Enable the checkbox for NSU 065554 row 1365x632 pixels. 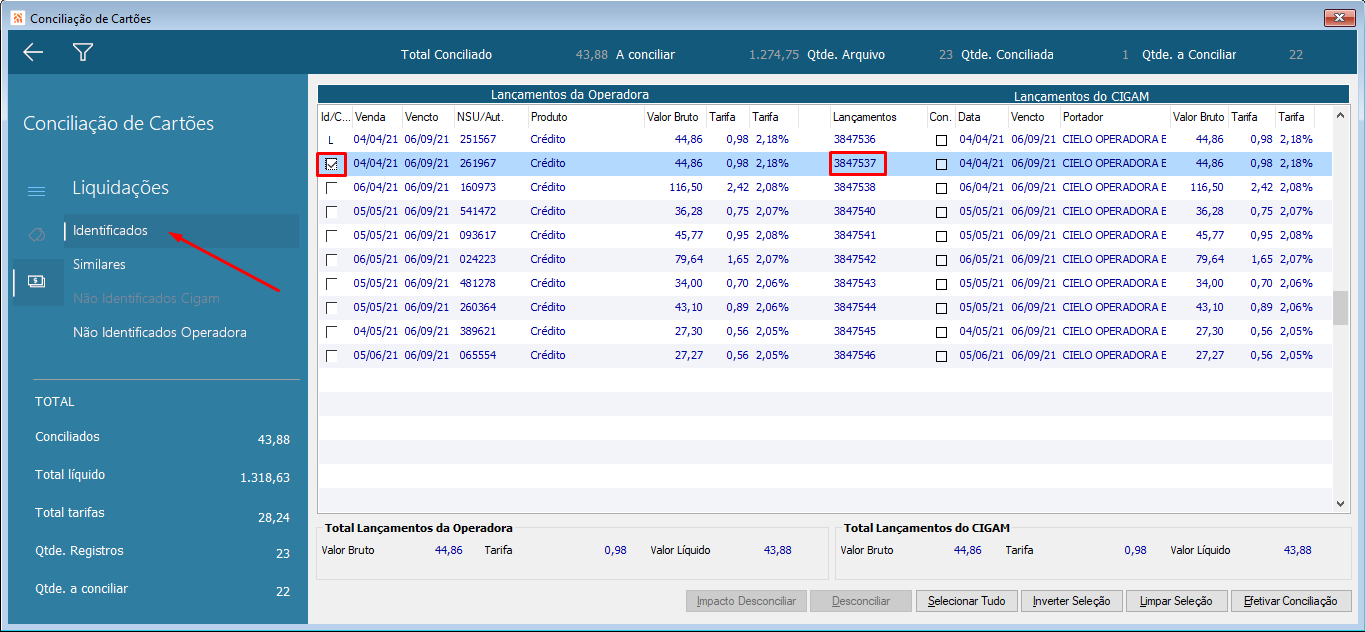[x=332, y=356]
